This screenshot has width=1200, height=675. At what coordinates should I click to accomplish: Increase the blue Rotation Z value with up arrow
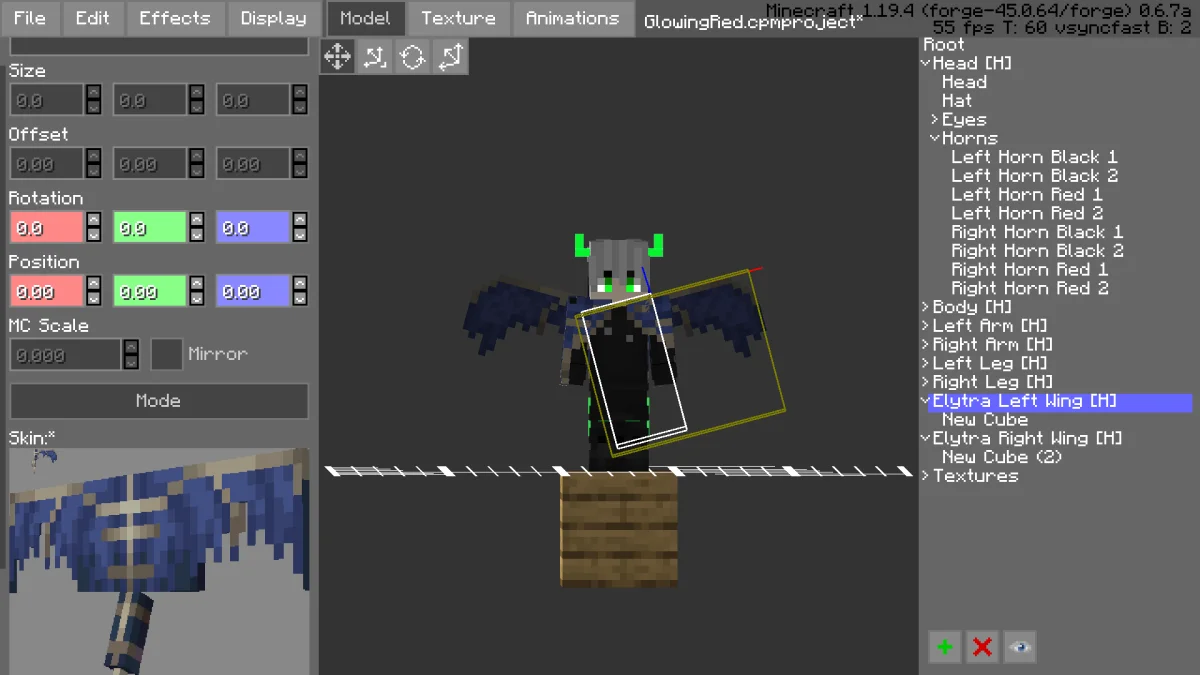[300, 220]
